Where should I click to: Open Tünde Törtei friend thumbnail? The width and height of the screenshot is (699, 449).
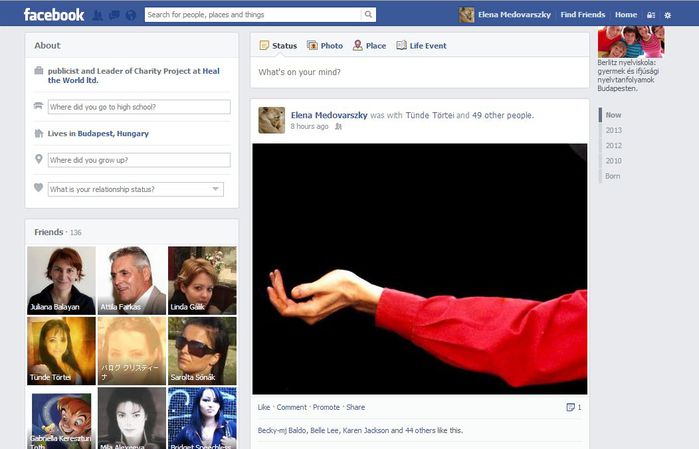[62, 351]
